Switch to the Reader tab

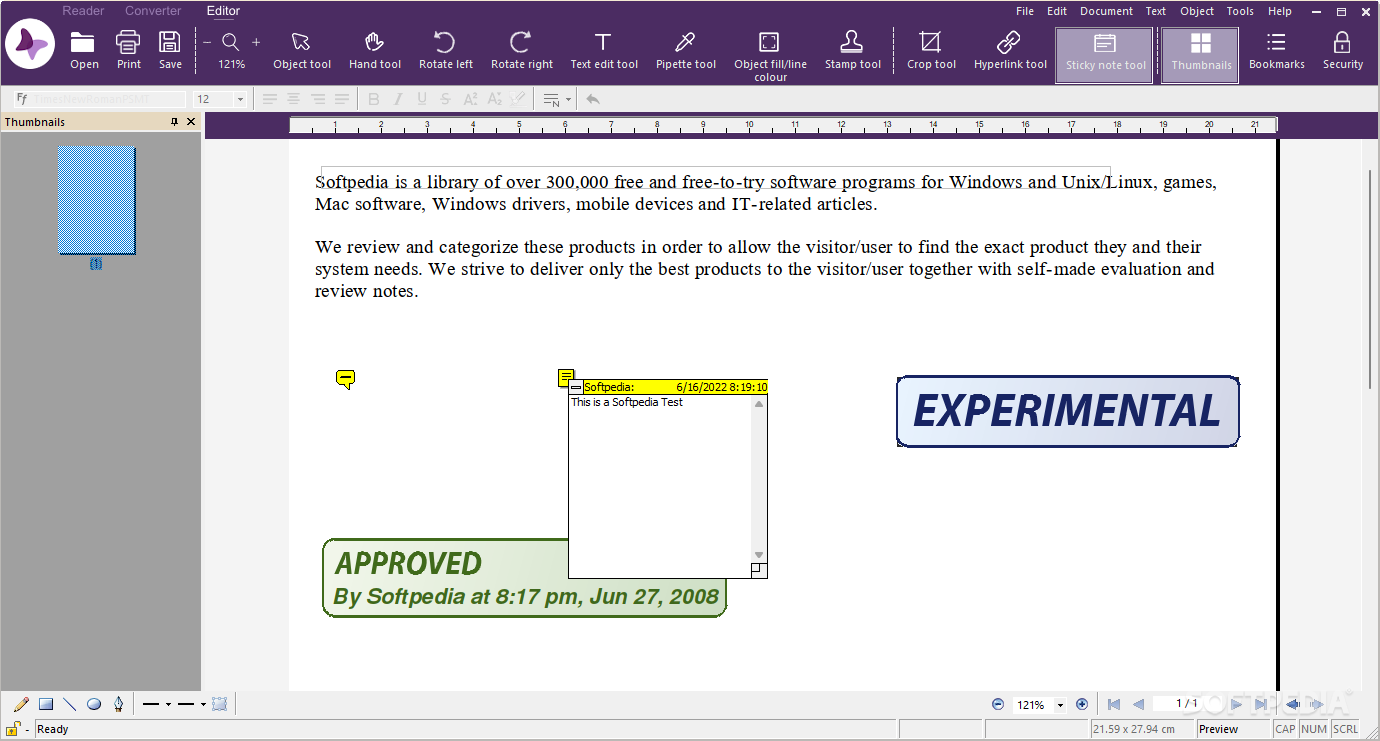coord(83,11)
